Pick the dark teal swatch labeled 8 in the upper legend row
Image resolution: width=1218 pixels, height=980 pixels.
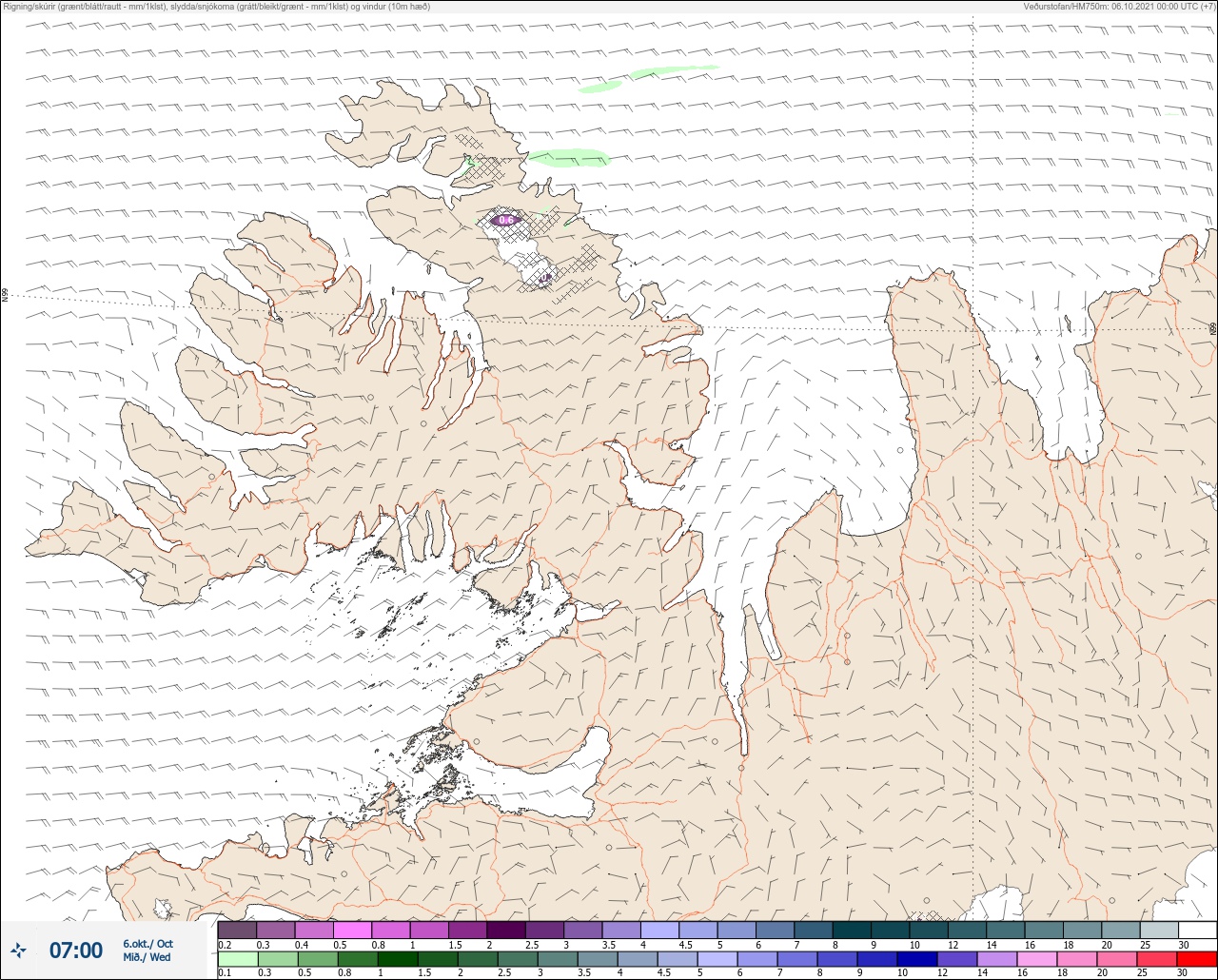(852, 930)
